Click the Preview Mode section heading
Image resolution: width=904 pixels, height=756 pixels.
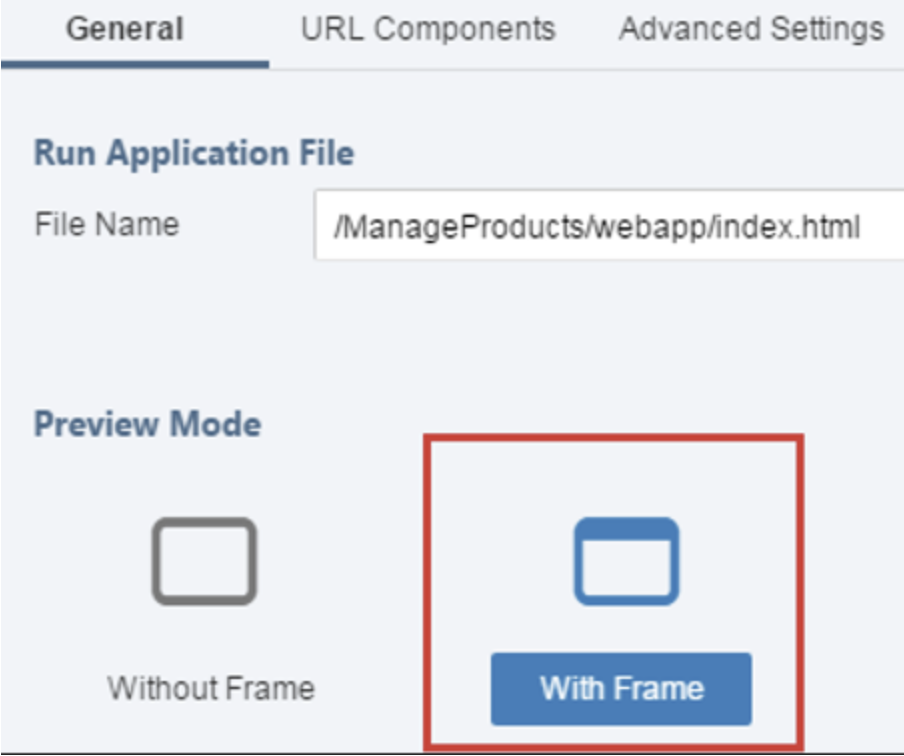[148, 424]
